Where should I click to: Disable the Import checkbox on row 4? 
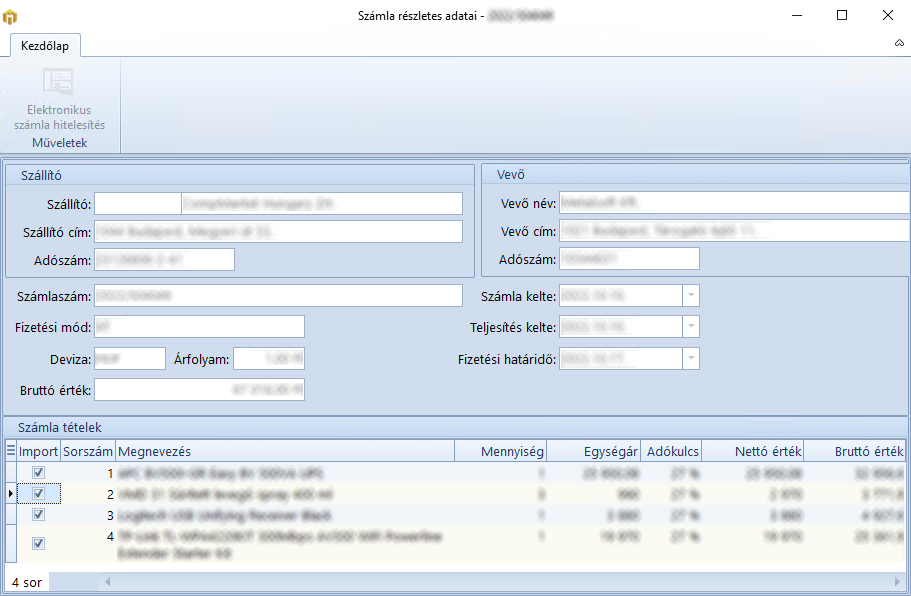pos(38,543)
